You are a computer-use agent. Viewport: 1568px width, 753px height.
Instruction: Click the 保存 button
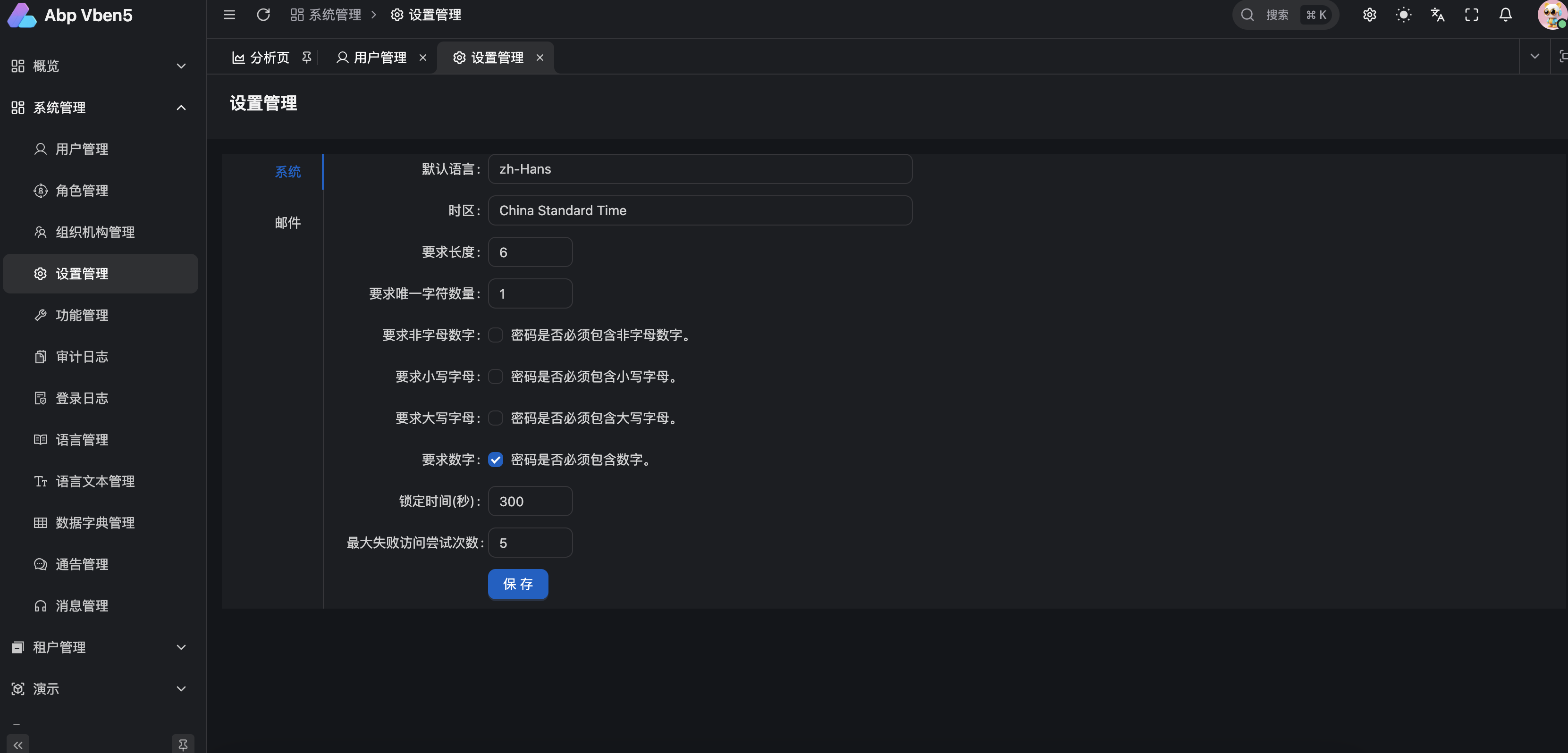(518, 584)
